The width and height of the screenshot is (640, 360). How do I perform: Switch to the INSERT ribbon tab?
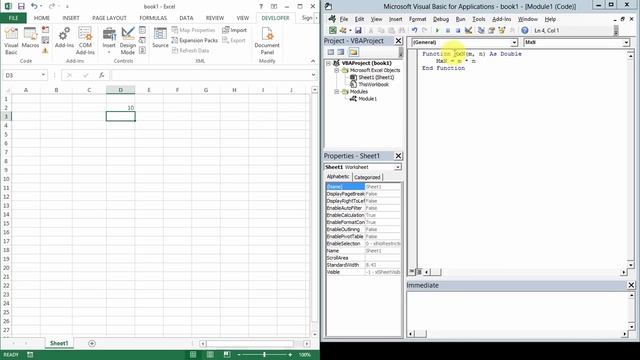(71, 18)
